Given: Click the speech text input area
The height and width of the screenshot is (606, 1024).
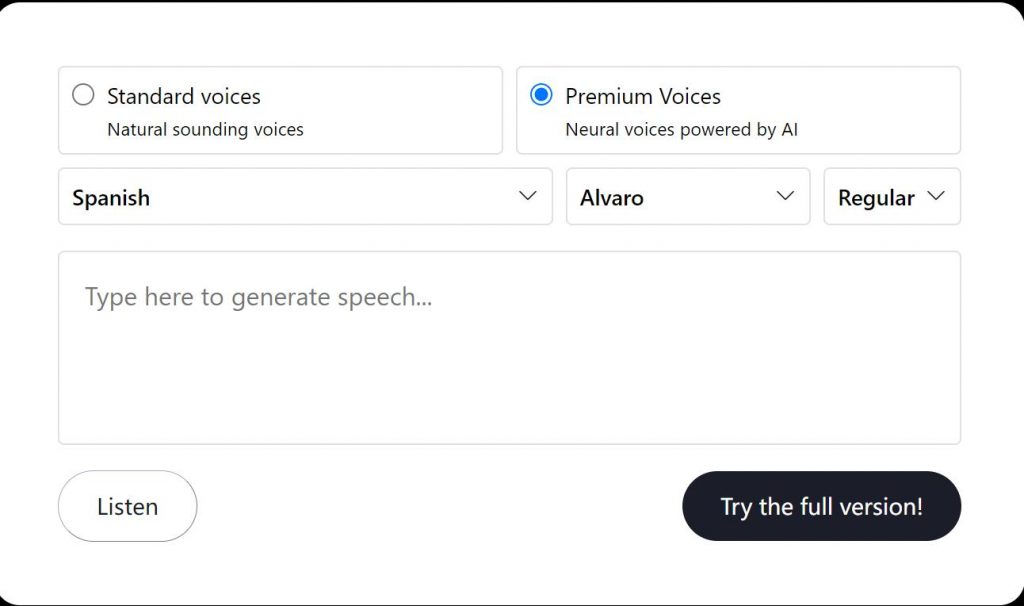Looking at the screenshot, I should [511, 347].
